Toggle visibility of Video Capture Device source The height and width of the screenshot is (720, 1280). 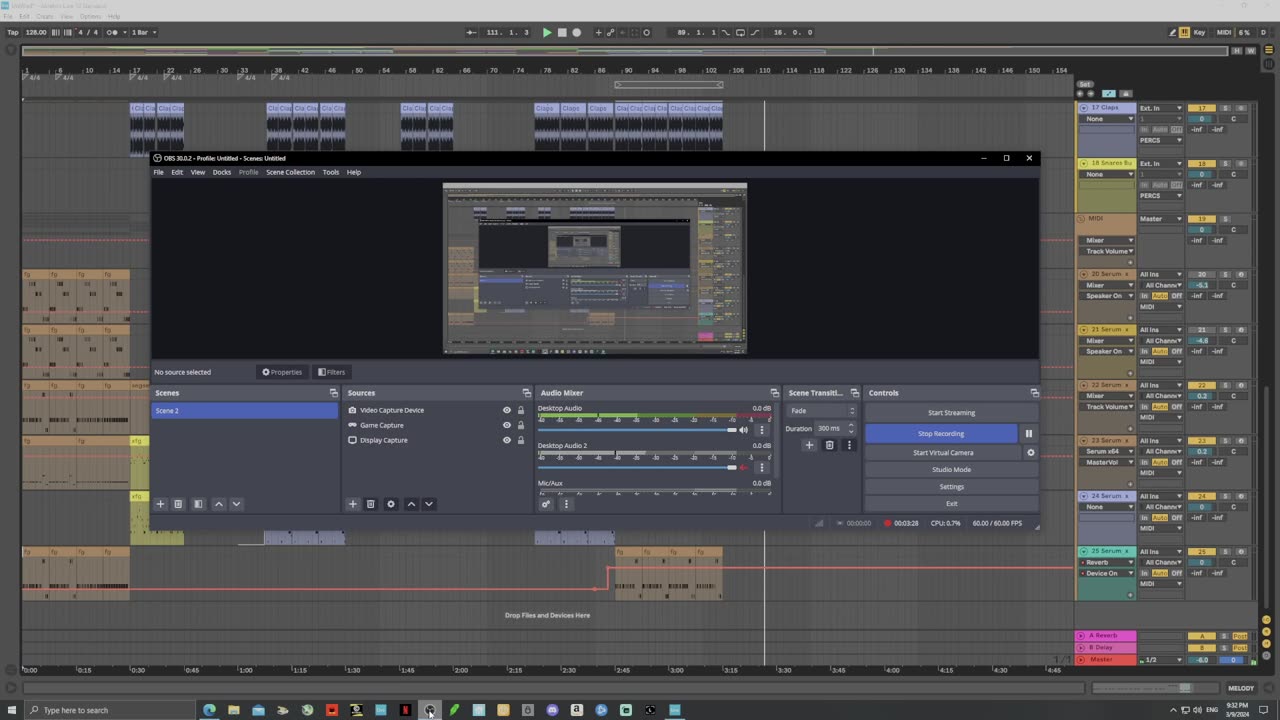[x=506, y=410]
